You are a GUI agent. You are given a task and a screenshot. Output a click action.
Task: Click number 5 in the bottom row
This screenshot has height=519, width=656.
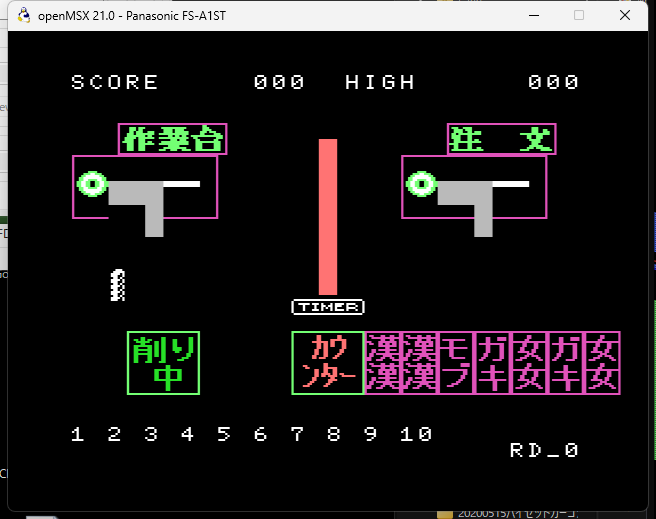pos(224,434)
